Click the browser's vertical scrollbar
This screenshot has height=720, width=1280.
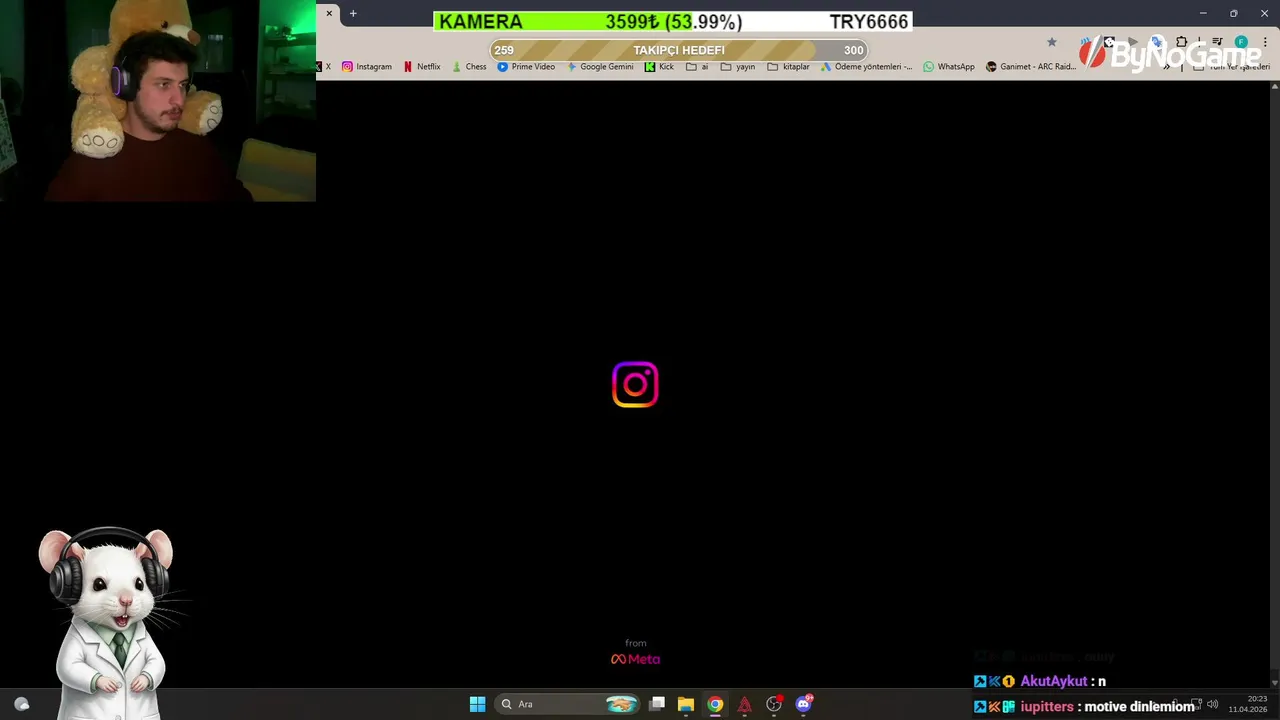tap(1274, 383)
